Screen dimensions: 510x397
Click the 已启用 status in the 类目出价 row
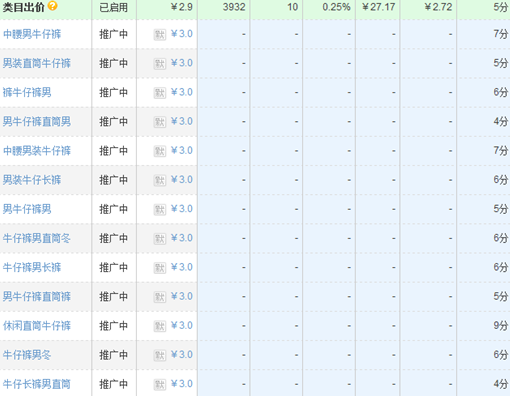(x=114, y=7)
